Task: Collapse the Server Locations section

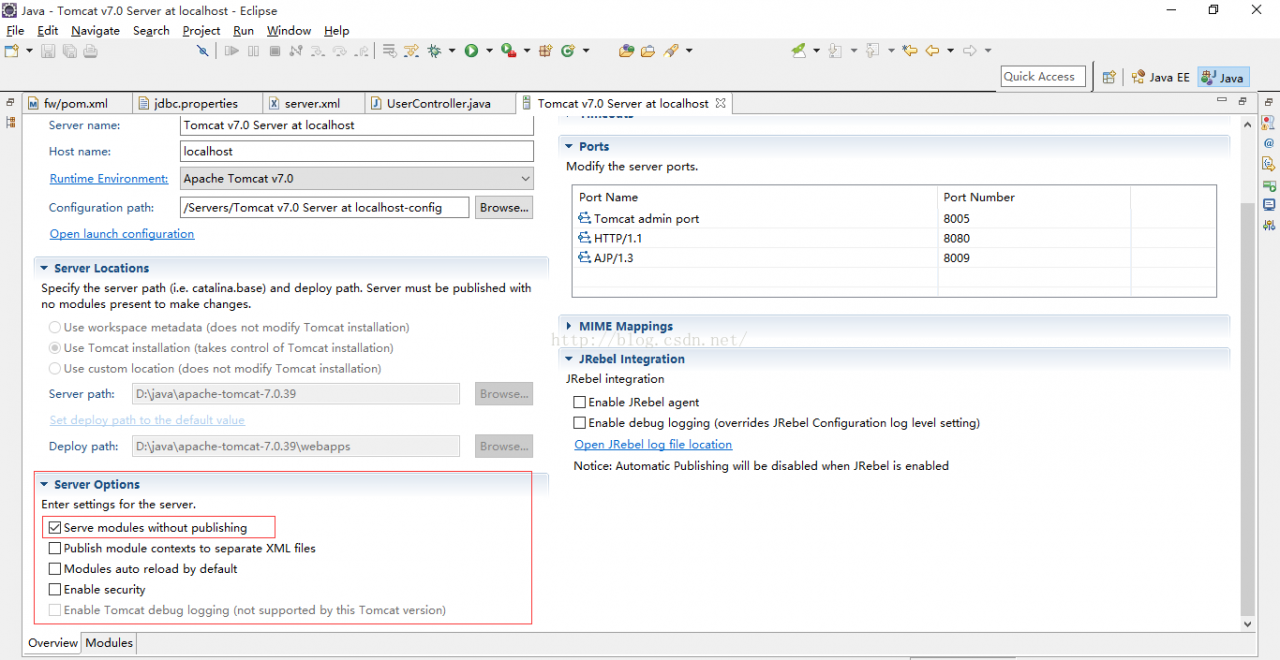Action: pyautogui.click(x=44, y=268)
